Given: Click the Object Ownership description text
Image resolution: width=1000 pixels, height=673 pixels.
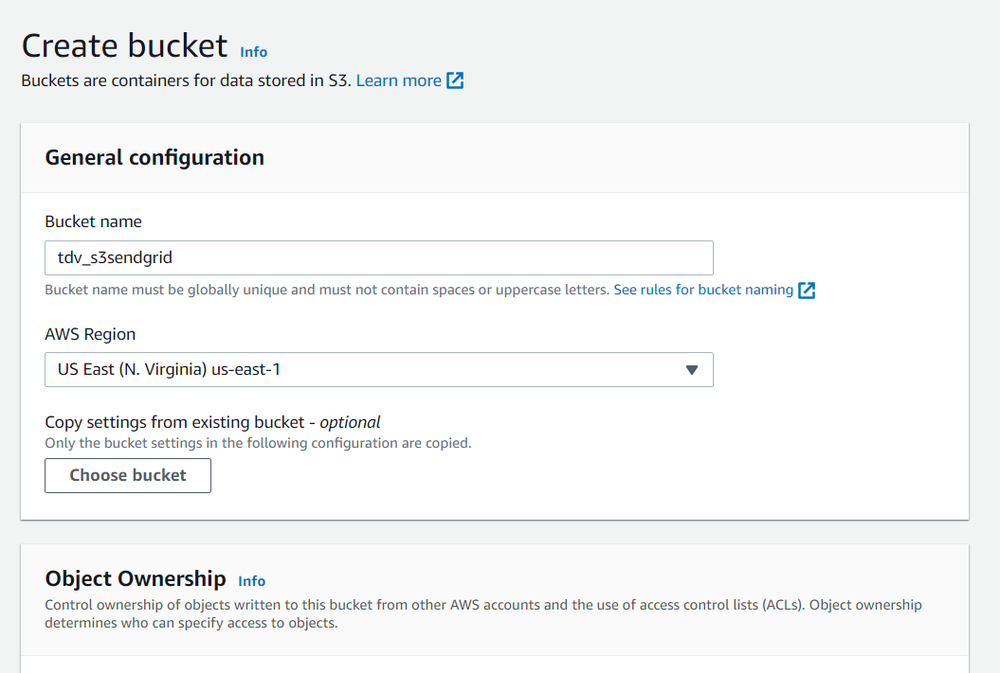Looking at the screenshot, I should point(483,613).
